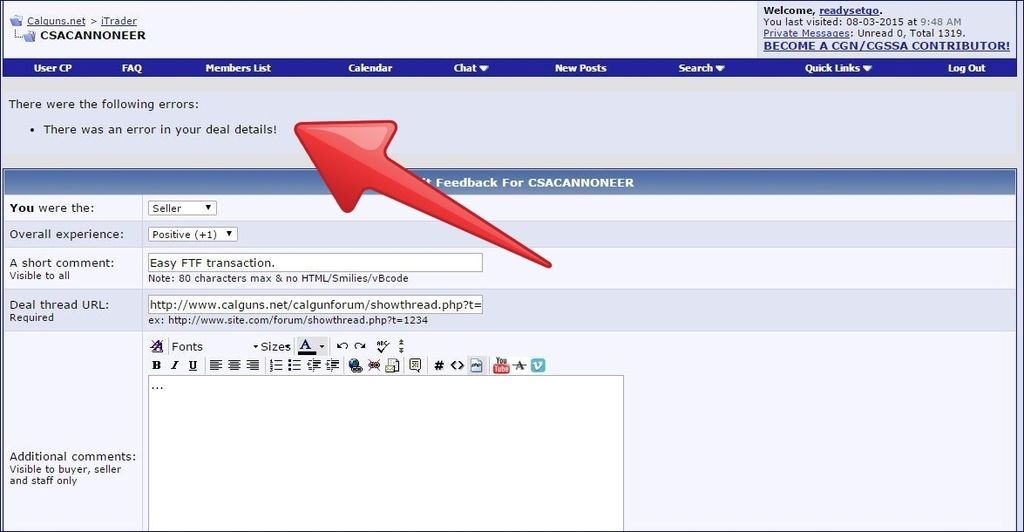Image resolution: width=1024 pixels, height=532 pixels.
Task: Click the iTrader breadcrumb link
Action: pos(119,21)
